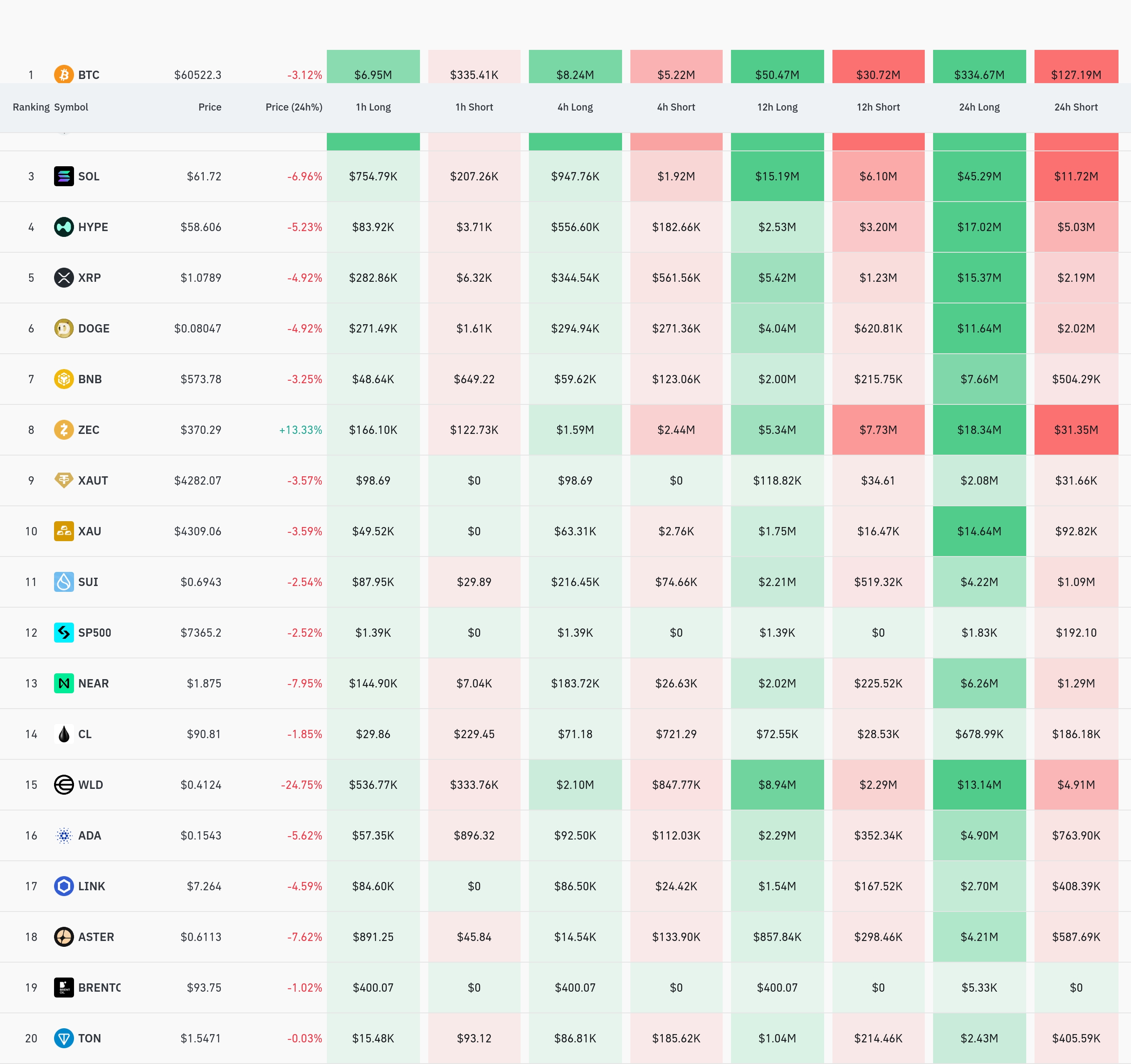Sort by Symbol column header
The width and height of the screenshot is (1131, 1064).
click(71, 107)
